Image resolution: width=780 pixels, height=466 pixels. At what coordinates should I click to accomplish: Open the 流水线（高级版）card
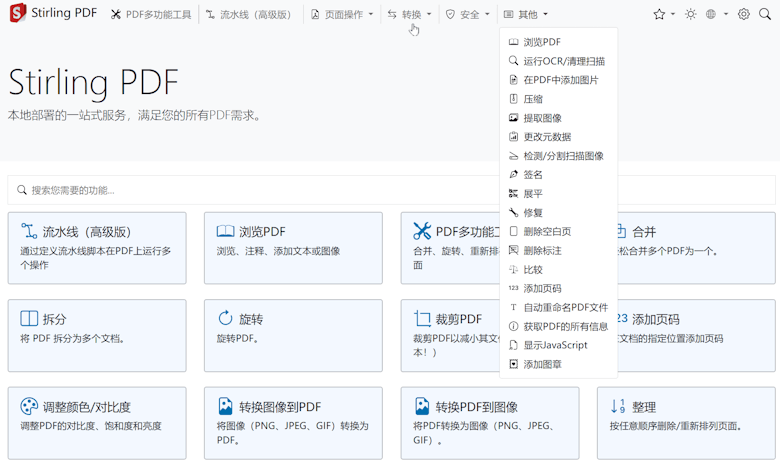pos(97,248)
